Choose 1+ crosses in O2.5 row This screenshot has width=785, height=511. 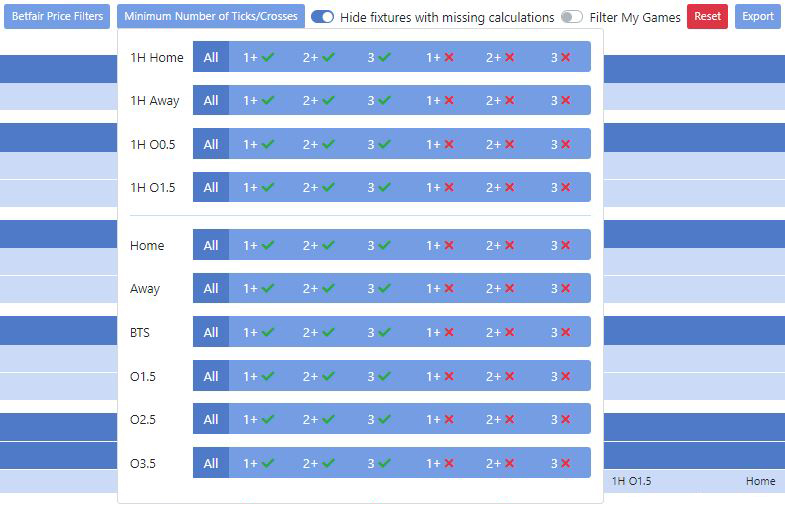(x=440, y=419)
